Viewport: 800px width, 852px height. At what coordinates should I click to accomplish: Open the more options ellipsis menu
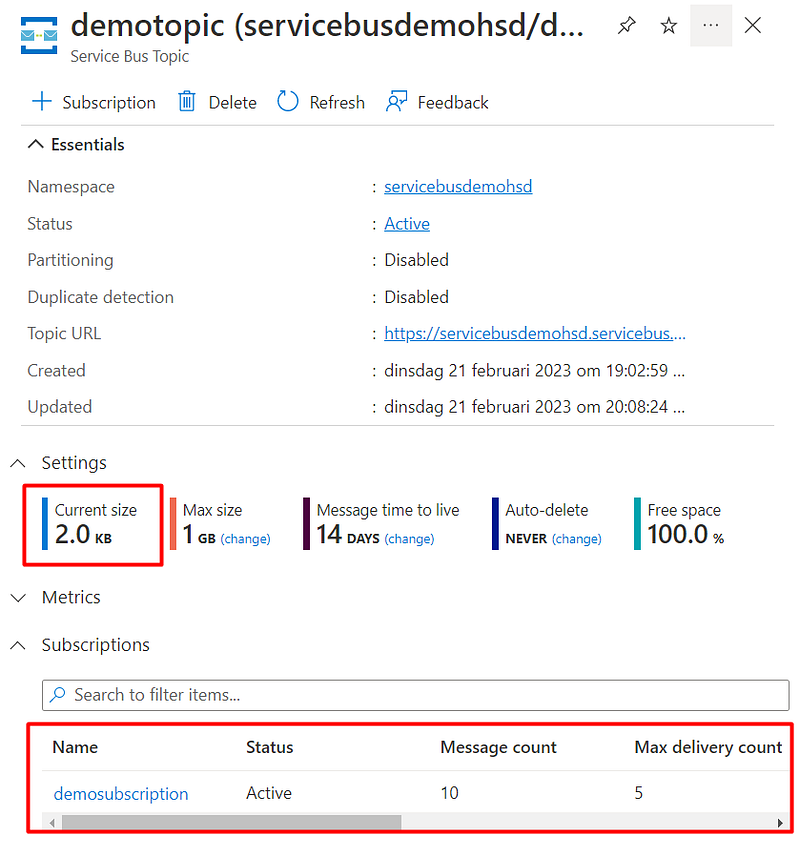(x=711, y=25)
